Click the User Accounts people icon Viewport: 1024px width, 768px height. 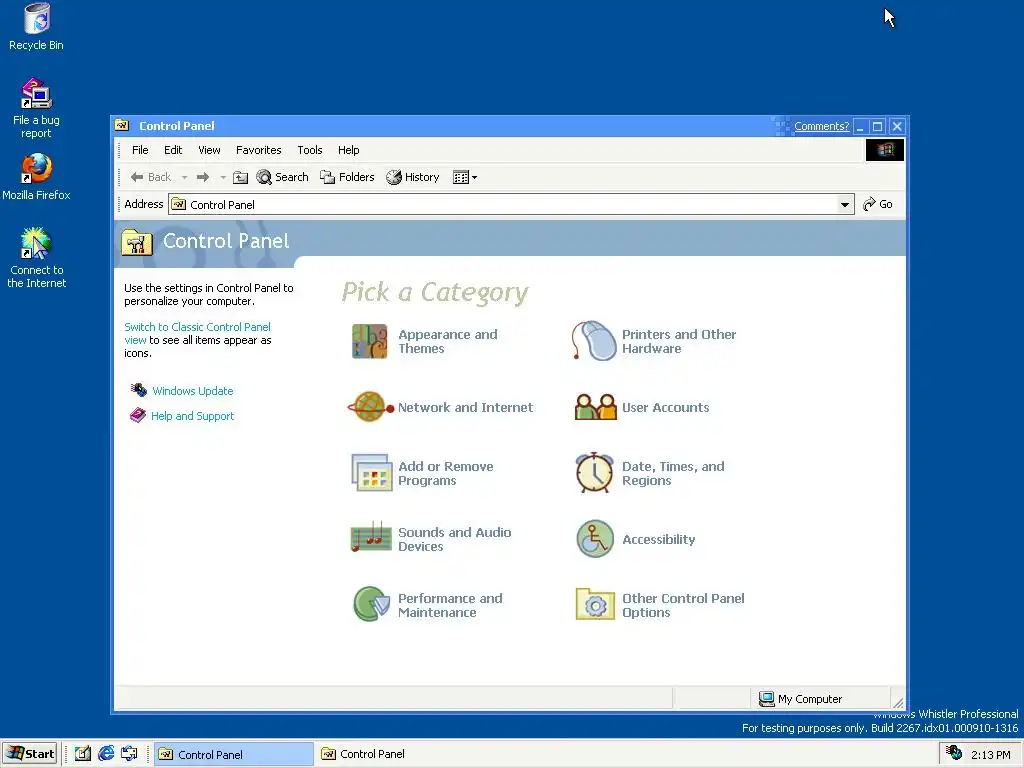(595, 407)
